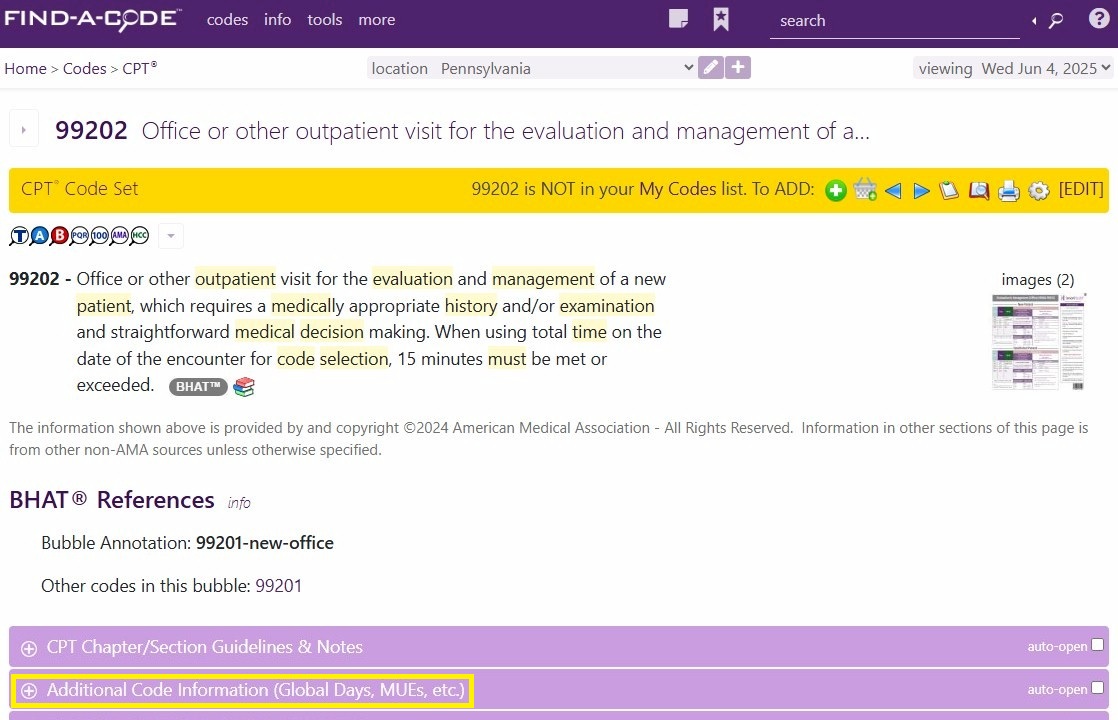Click the red B bubble badge icon
Image resolution: width=1118 pixels, height=720 pixels.
coord(59,235)
